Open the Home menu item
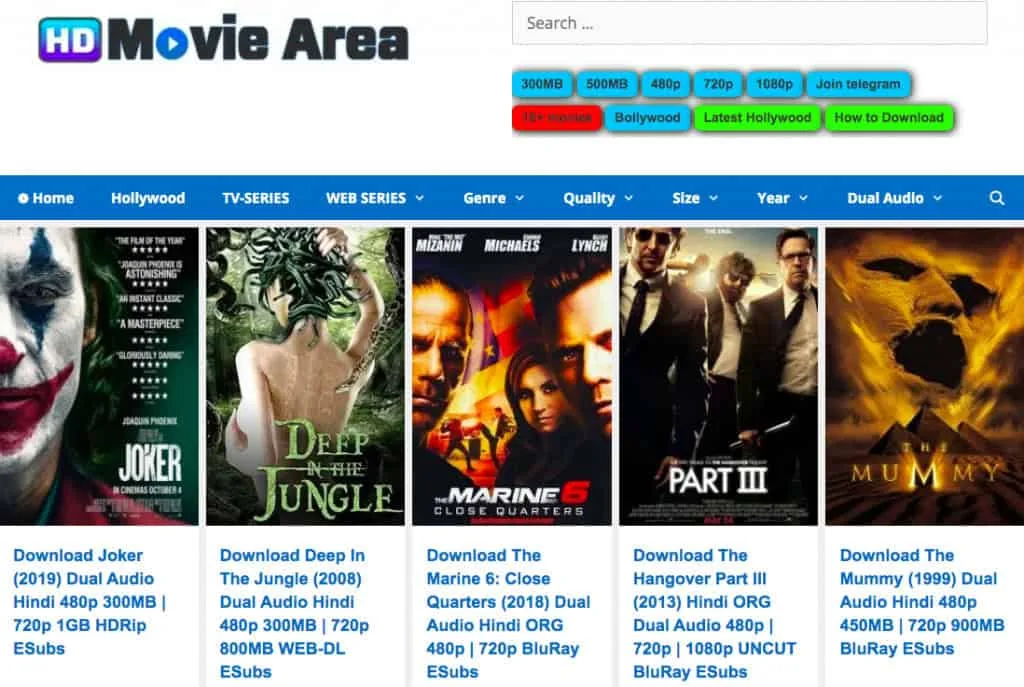 [46, 198]
